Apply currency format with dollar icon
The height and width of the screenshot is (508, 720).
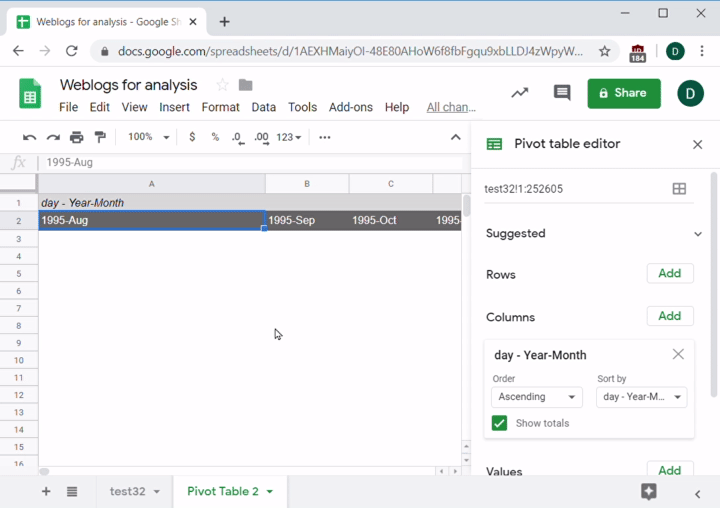192,137
